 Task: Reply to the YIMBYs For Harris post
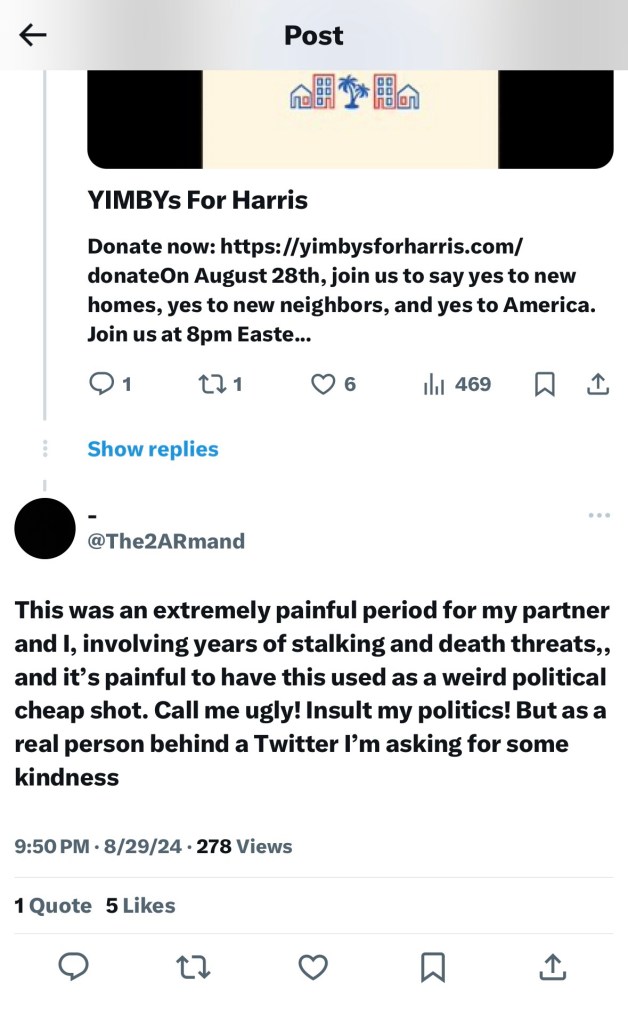[x=103, y=384]
